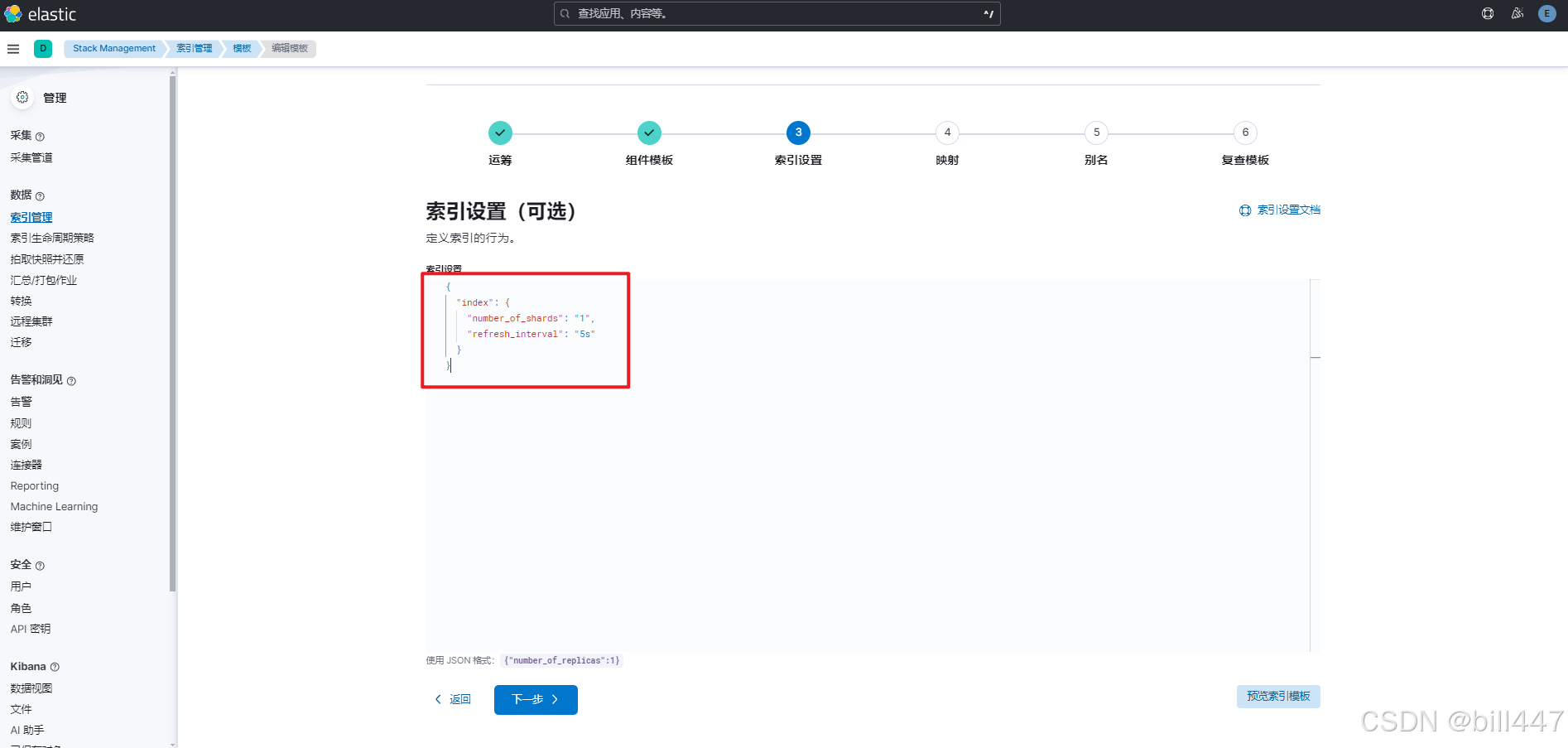Open API 密钥 in sidebar
1568x748 pixels.
click(x=31, y=629)
